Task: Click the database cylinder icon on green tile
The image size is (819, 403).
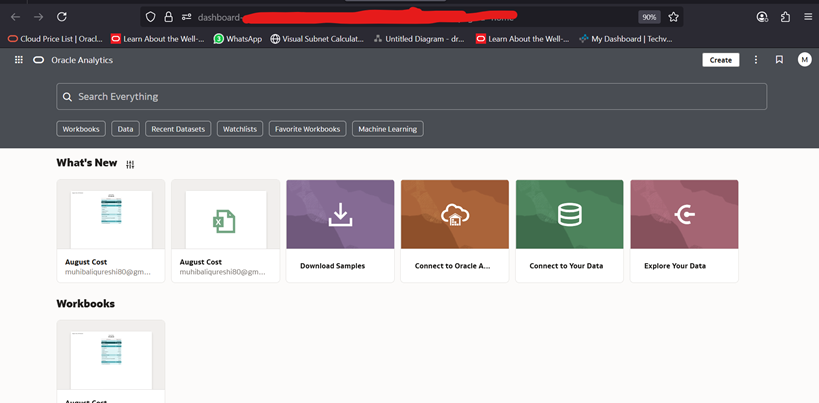Action: [569, 215]
